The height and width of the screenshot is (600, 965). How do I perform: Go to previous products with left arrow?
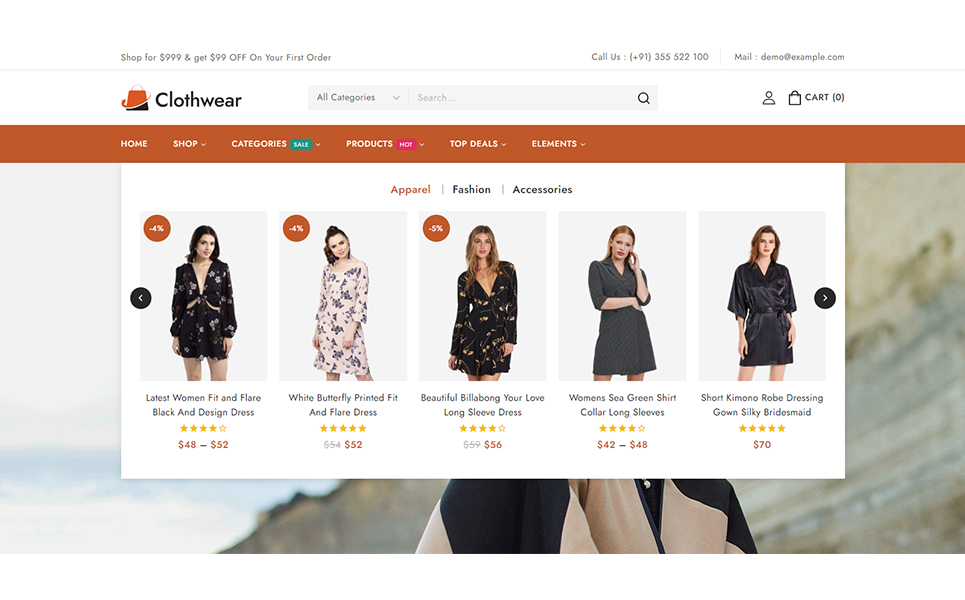coord(141,298)
